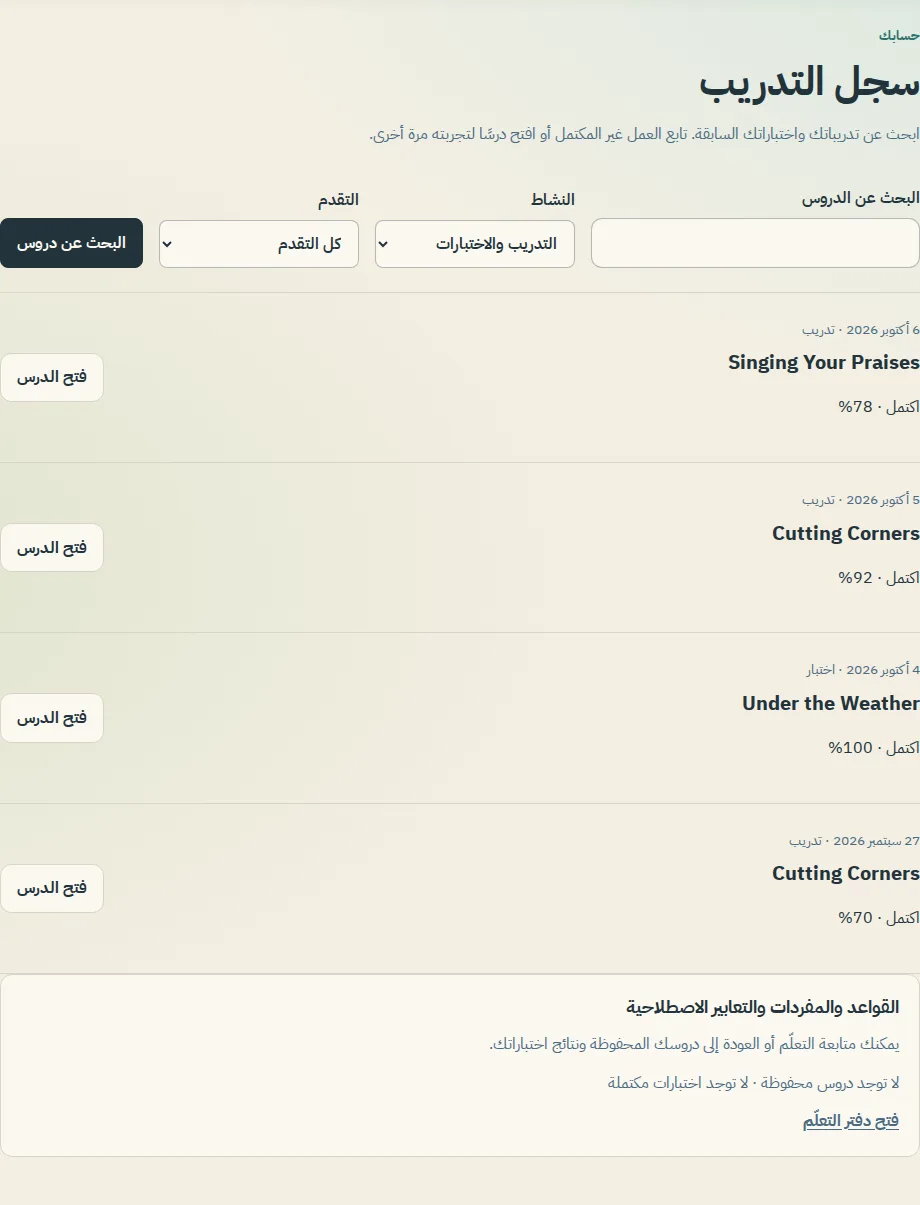Click the اكتمل · 92% status text

879,577
